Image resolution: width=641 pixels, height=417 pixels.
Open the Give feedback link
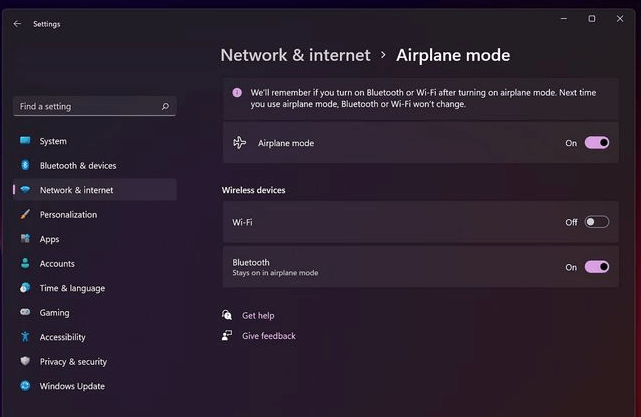click(269, 336)
